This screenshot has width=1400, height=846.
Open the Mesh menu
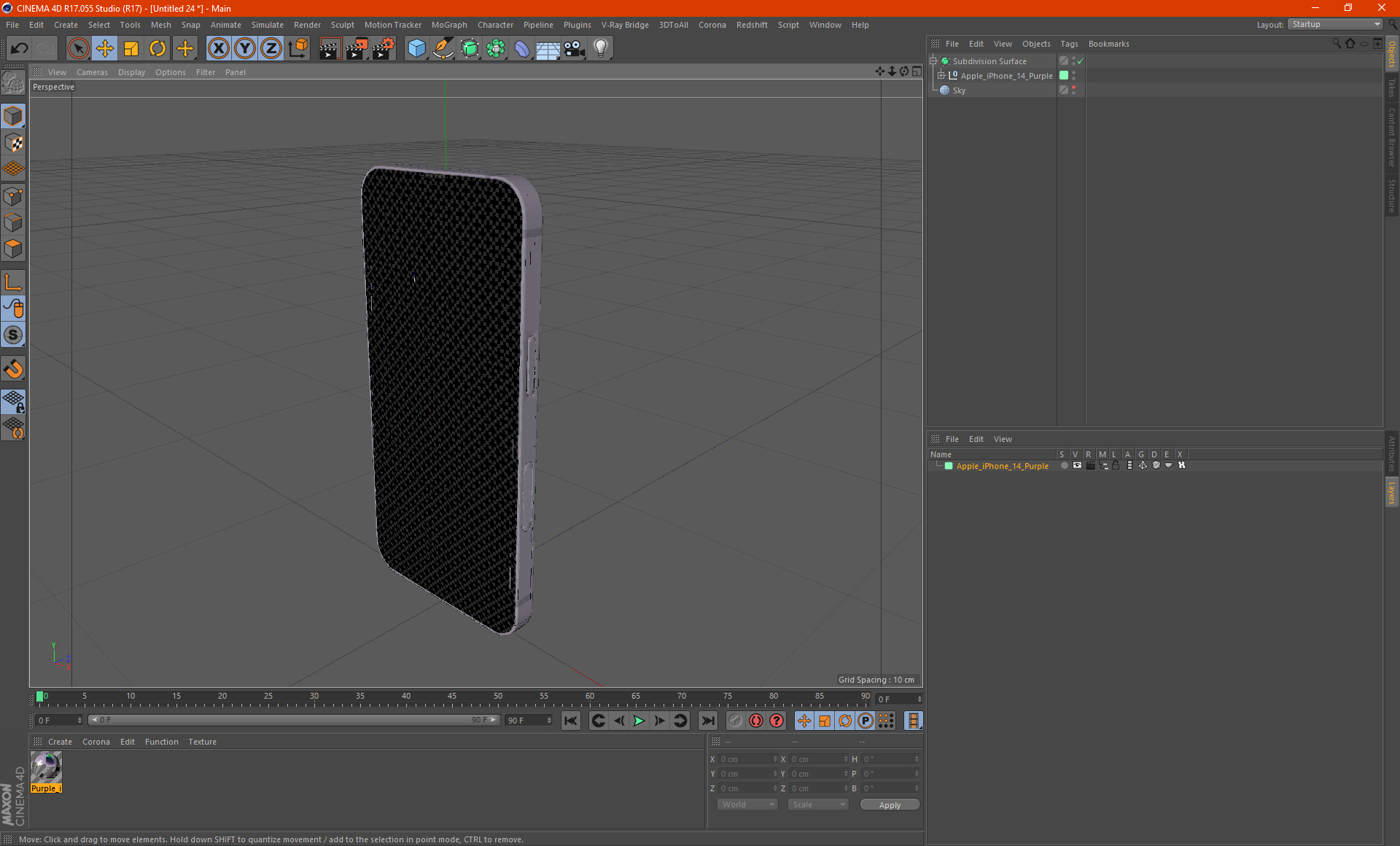pyautogui.click(x=160, y=25)
